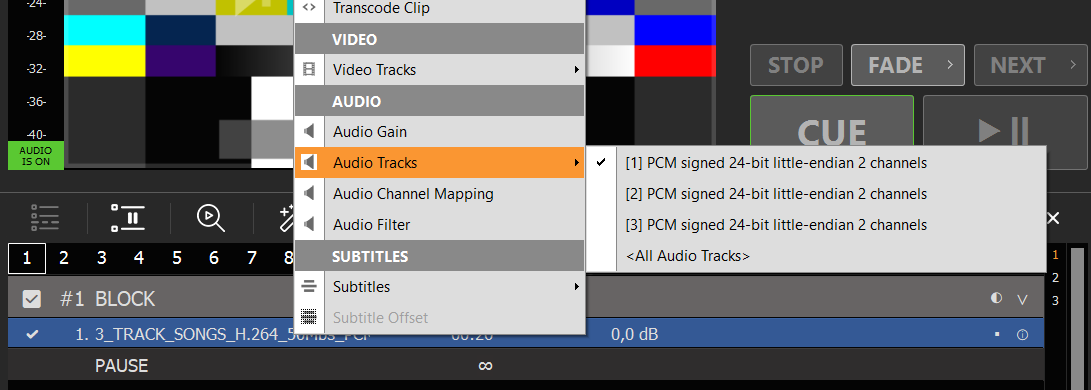The image size is (1091, 390).
Task: Click the film strip icon beside Video Tracks
Action: tap(310, 70)
